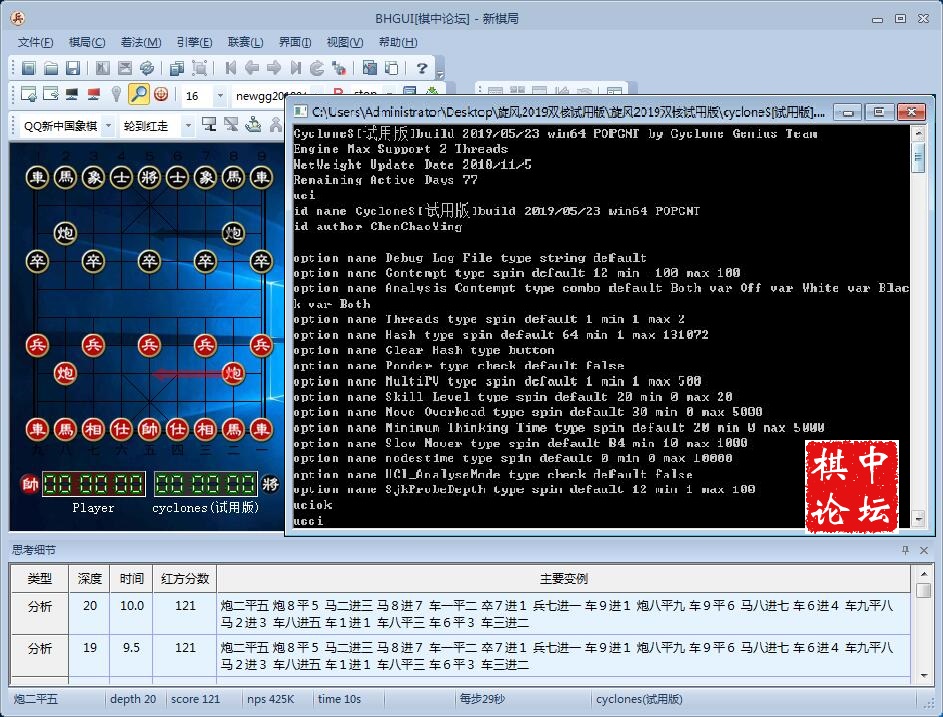This screenshot has height=717, width=943.
Task: Click the curved redo arrow icon
Action: coord(317,68)
